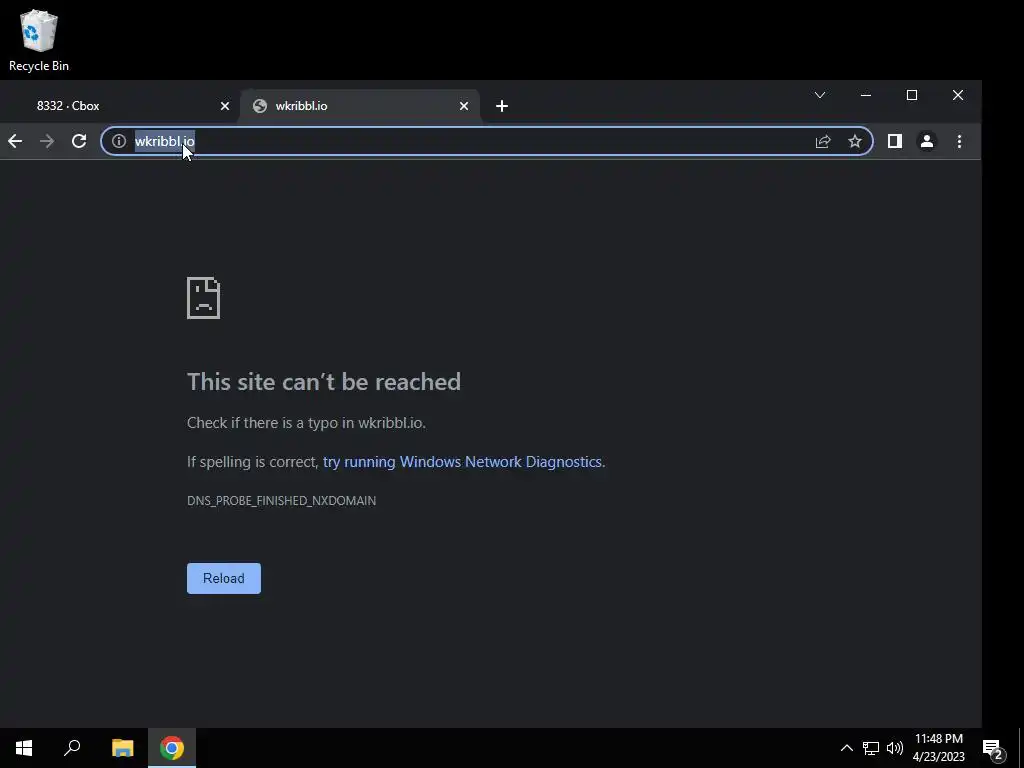Click the address bar containing wkribbl.io

point(487,141)
